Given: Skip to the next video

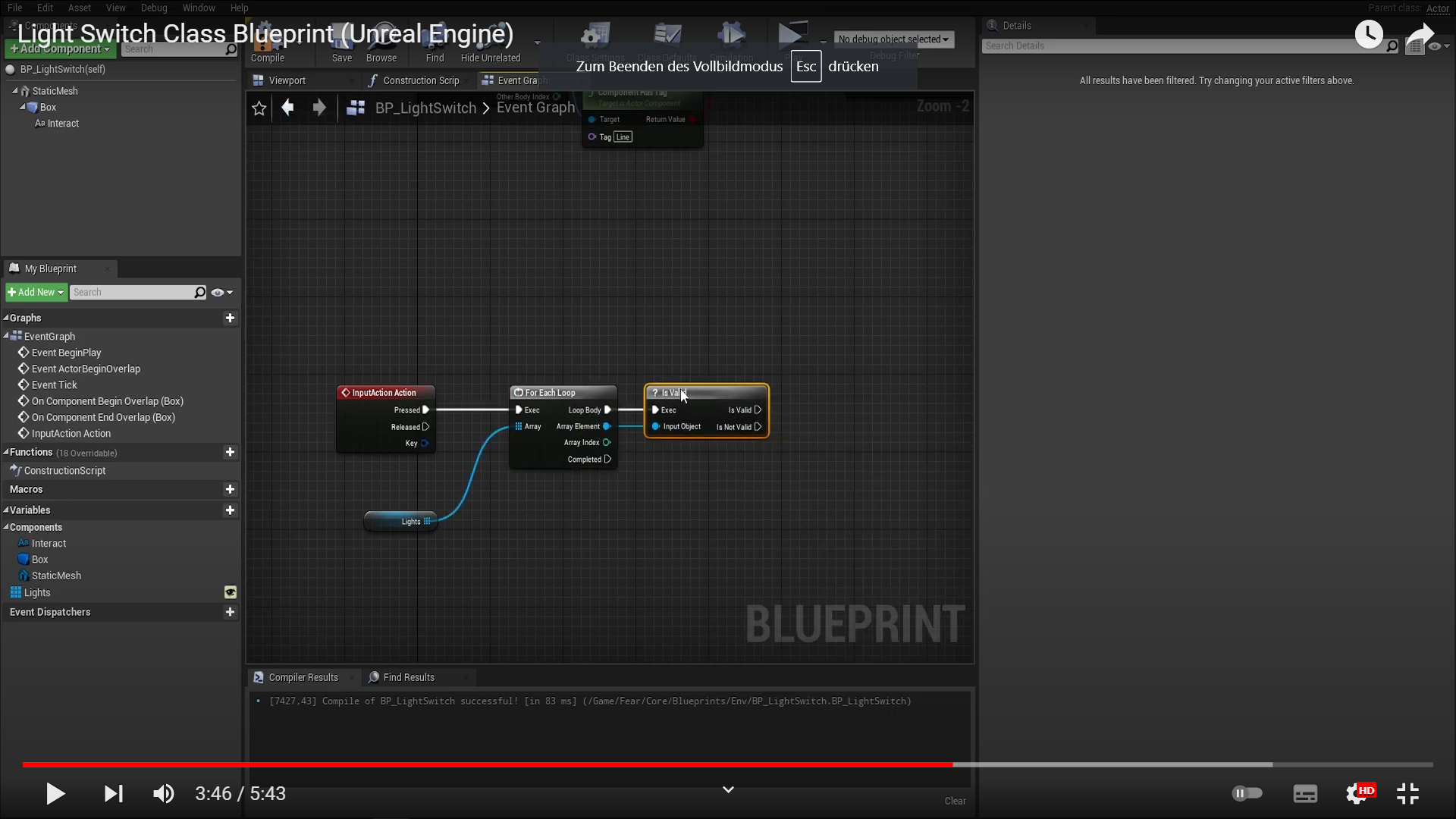Looking at the screenshot, I should pos(113,793).
